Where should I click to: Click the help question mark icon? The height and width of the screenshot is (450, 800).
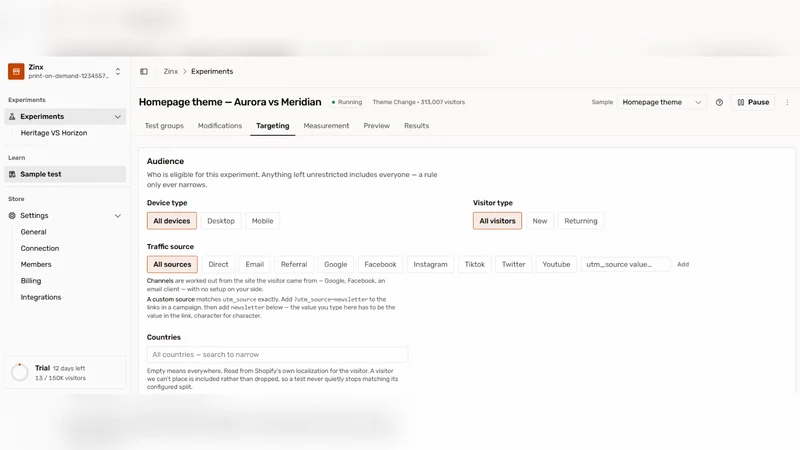719,102
